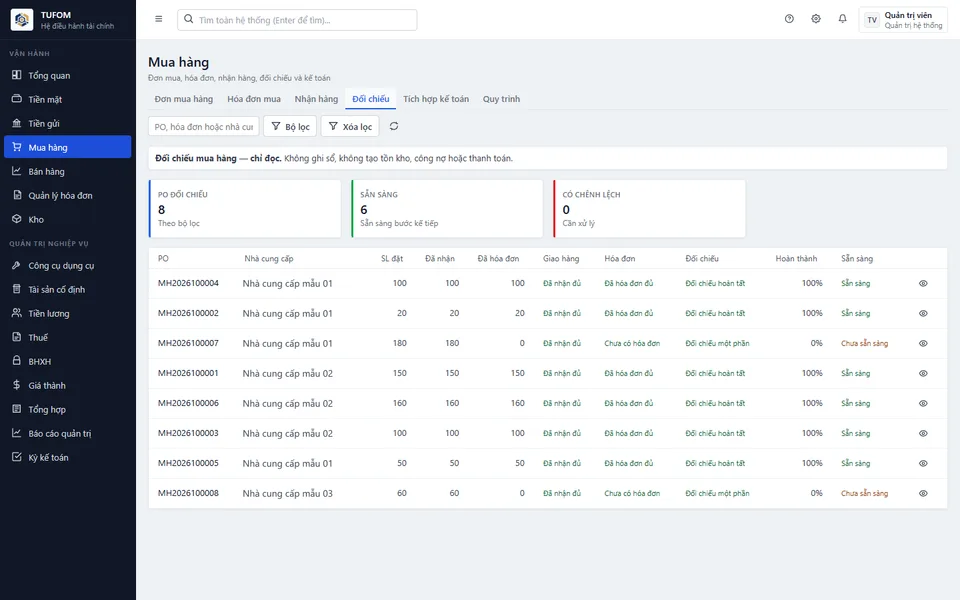This screenshot has height=600, width=960.
Task: View details of PO MH2026100004 via eye icon
Action: [923, 283]
